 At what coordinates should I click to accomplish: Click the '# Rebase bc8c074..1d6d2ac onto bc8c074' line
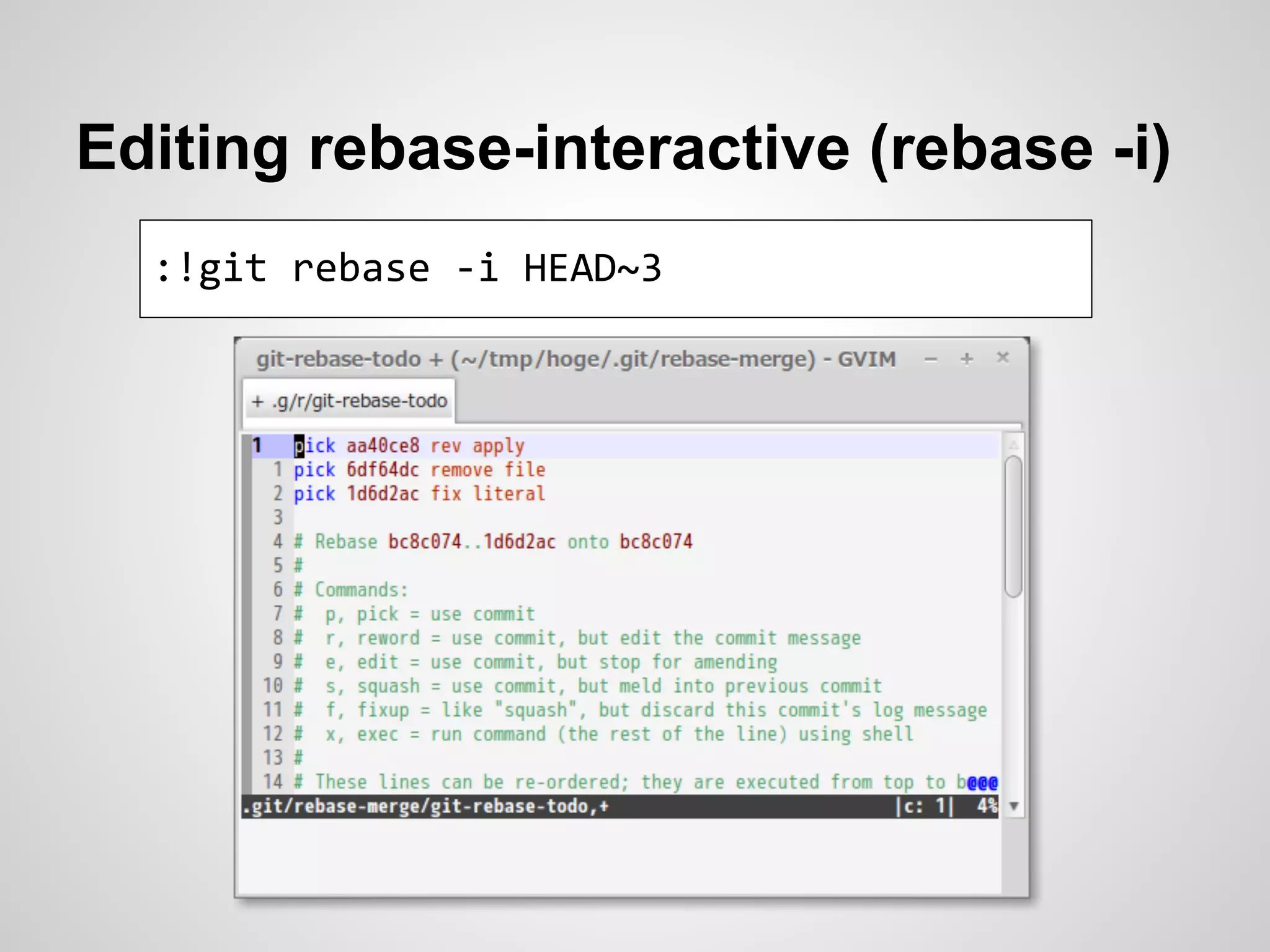pos(493,542)
